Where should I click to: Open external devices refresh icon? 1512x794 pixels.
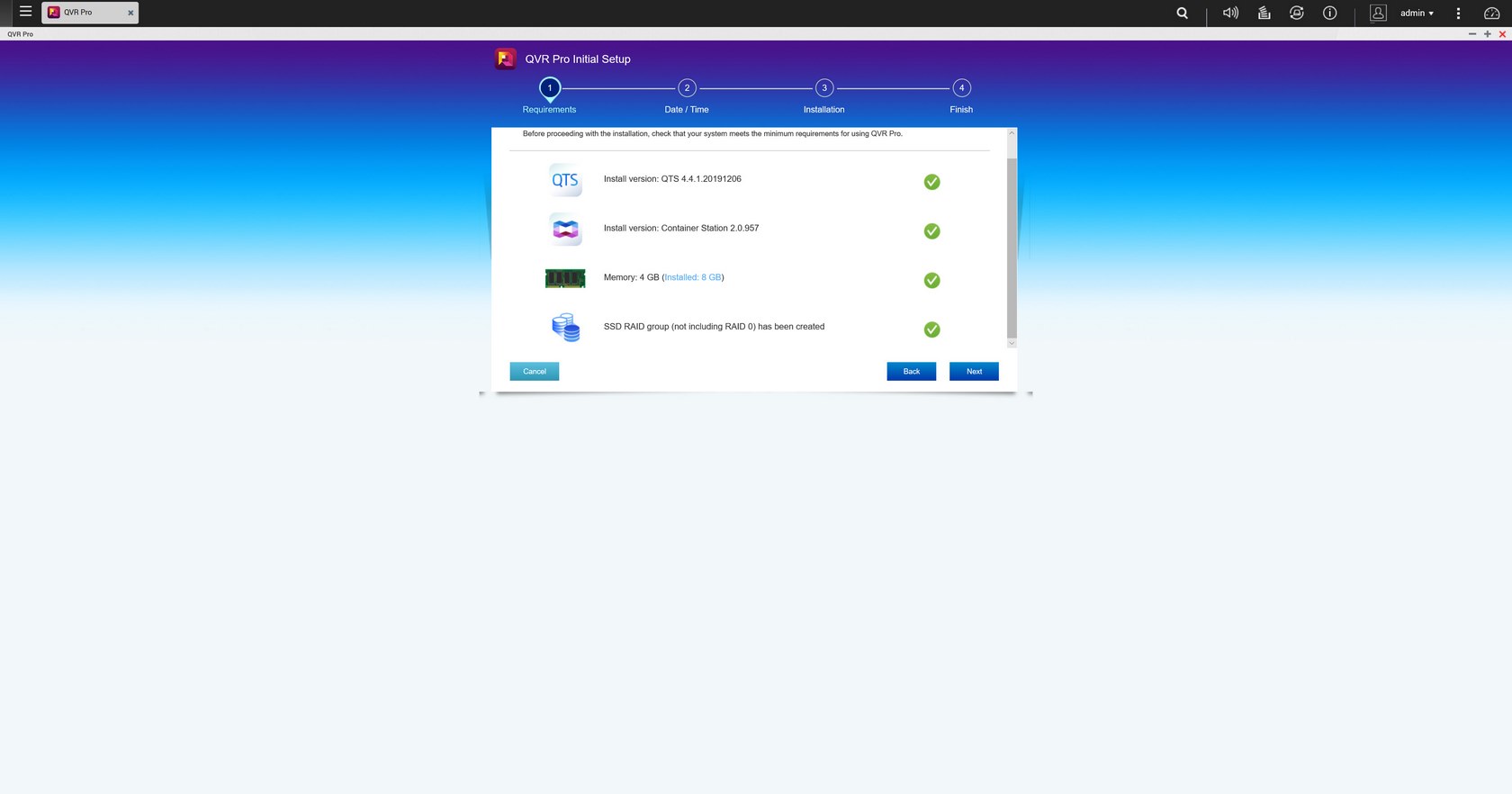pos(1297,13)
